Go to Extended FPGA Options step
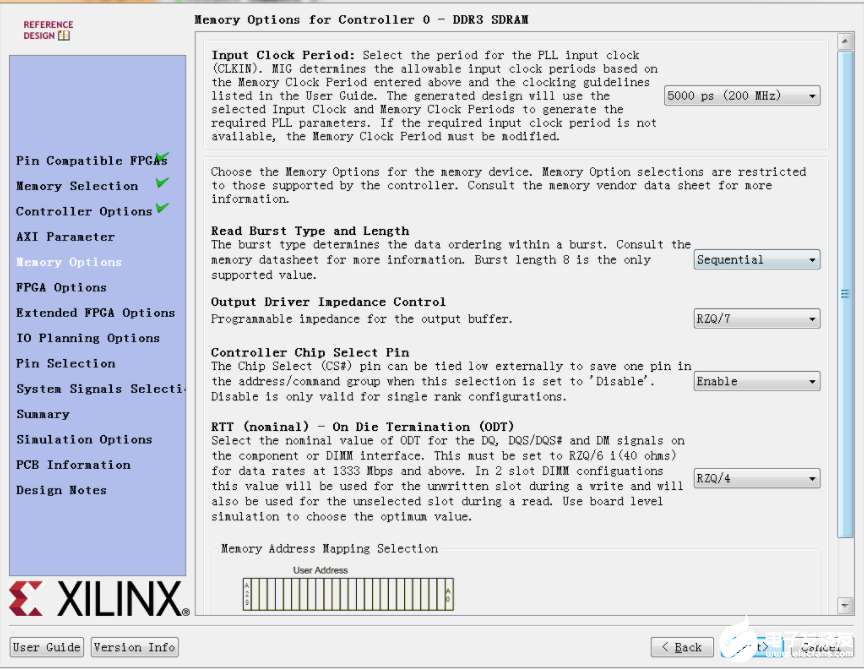Image resolution: width=864 pixels, height=669 pixels. pos(95,312)
